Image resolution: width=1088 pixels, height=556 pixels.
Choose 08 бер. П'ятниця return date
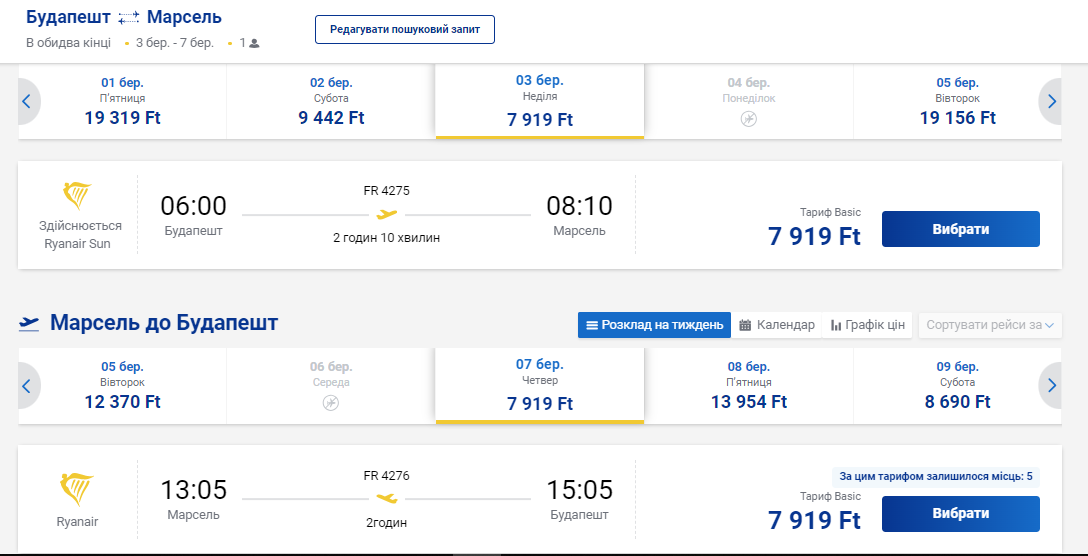[x=749, y=385]
